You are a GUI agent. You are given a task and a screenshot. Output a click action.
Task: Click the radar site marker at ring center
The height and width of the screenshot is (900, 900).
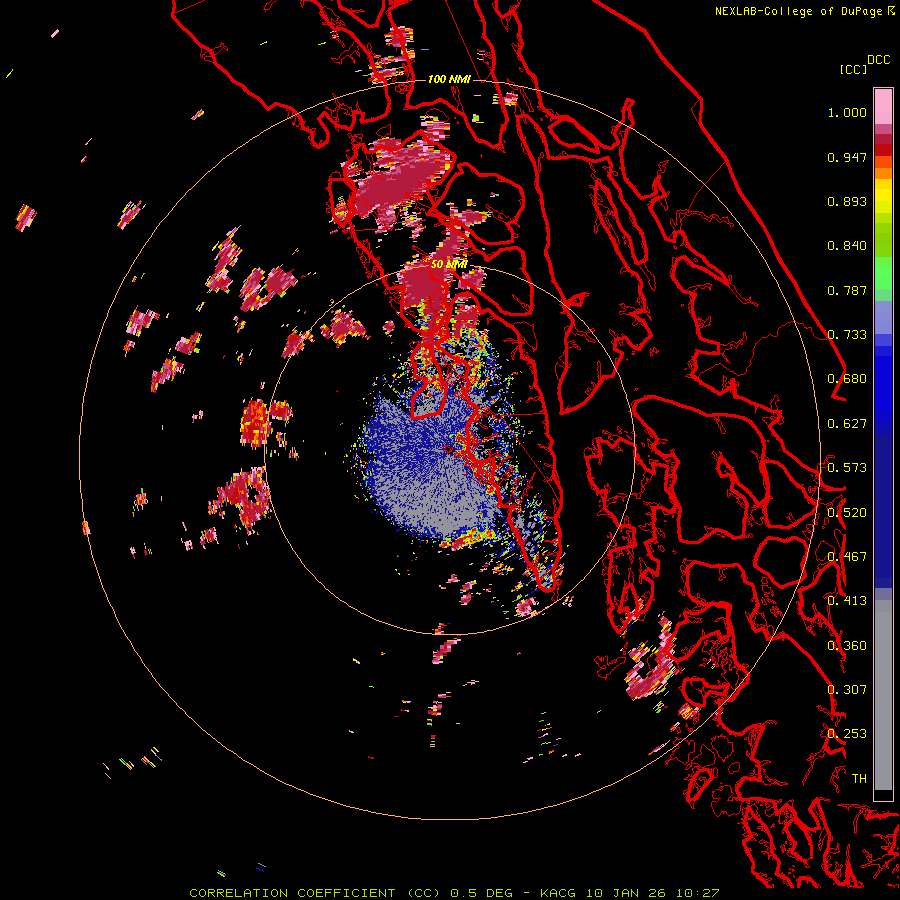[449, 449]
